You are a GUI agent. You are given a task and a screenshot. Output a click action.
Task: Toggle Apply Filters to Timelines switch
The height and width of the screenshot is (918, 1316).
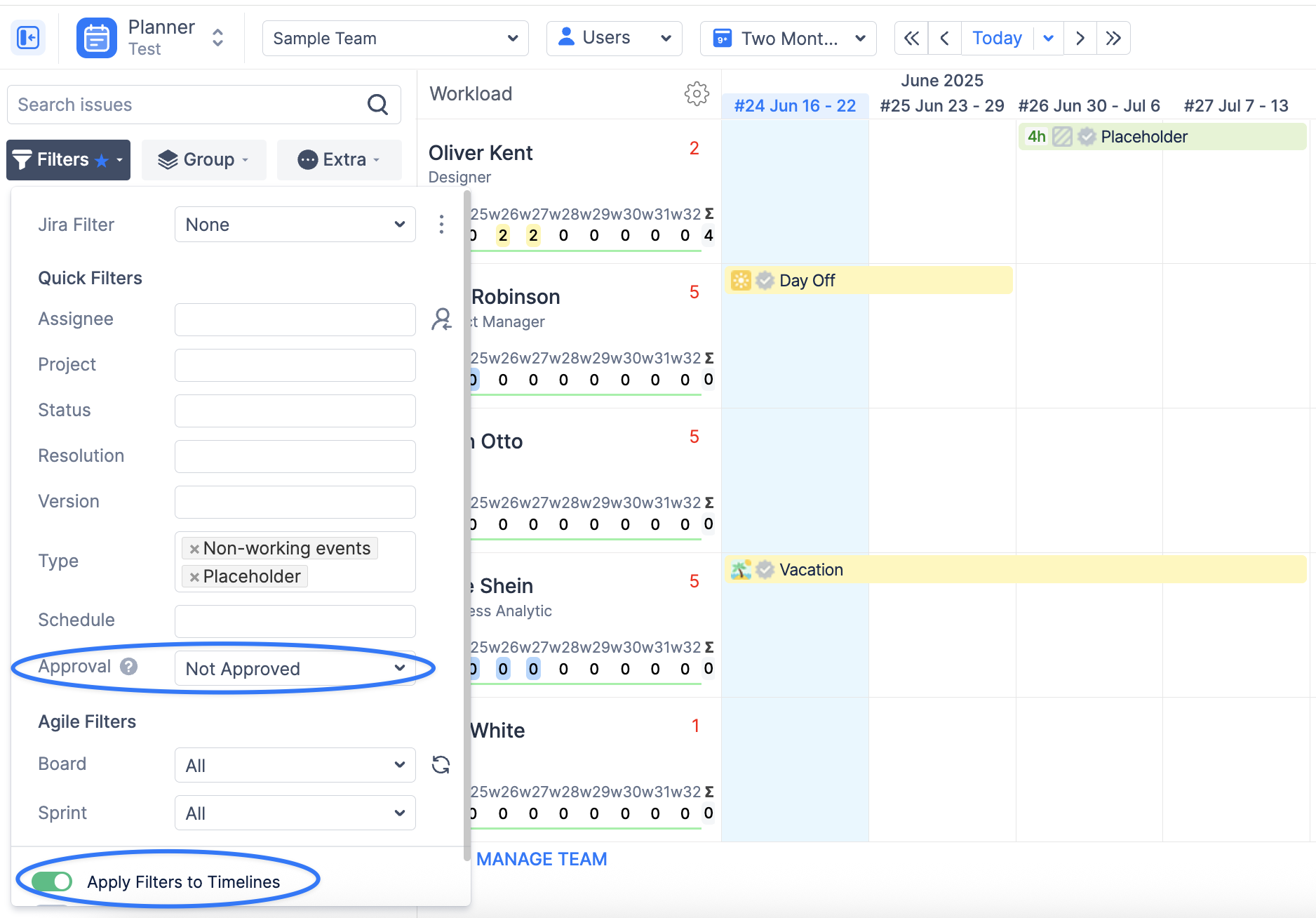pos(52,882)
